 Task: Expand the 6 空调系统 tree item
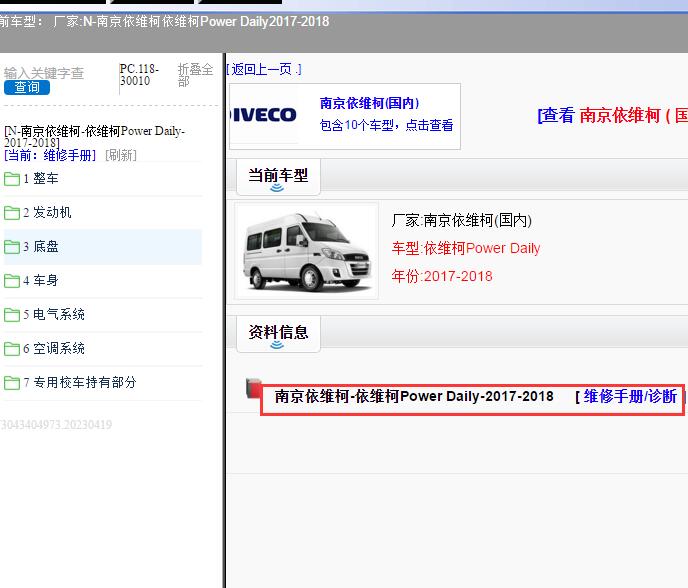(103, 349)
